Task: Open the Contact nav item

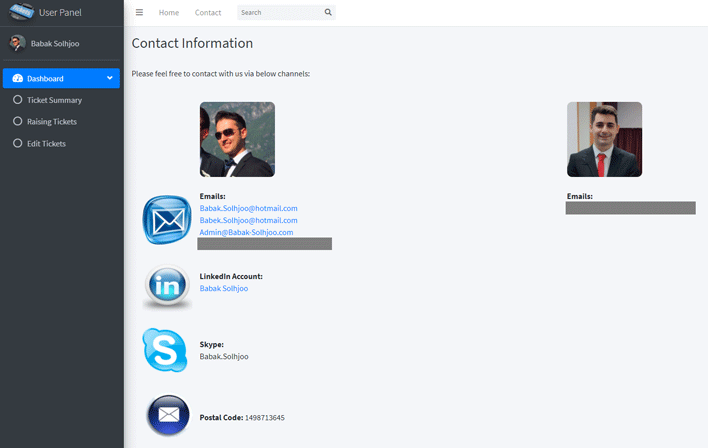Action: click(208, 13)
